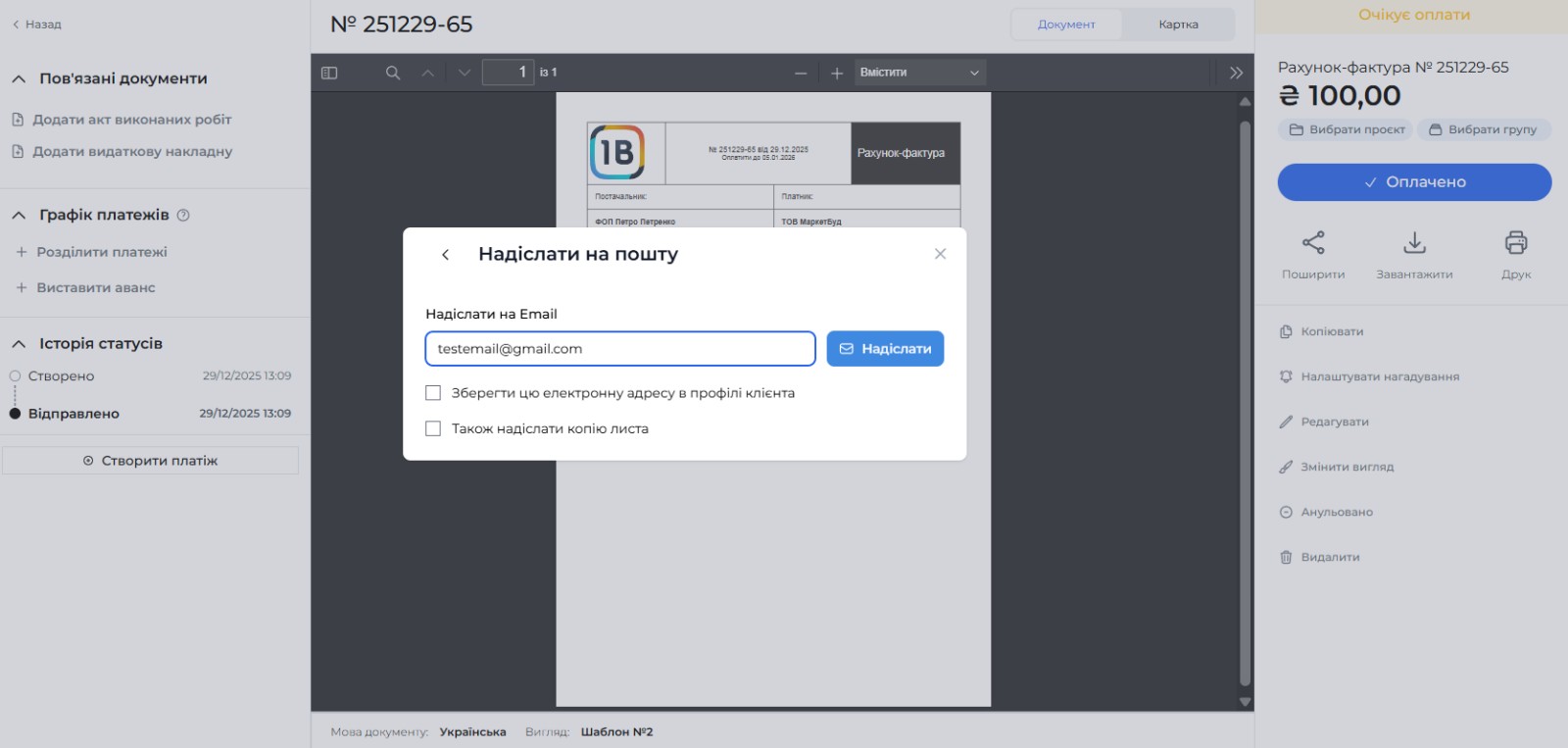Image resolution: width=1568 pixels, height=748 pixels.
Task: Open the PDF tools double-chevron menu
Action: (1236, 73)
